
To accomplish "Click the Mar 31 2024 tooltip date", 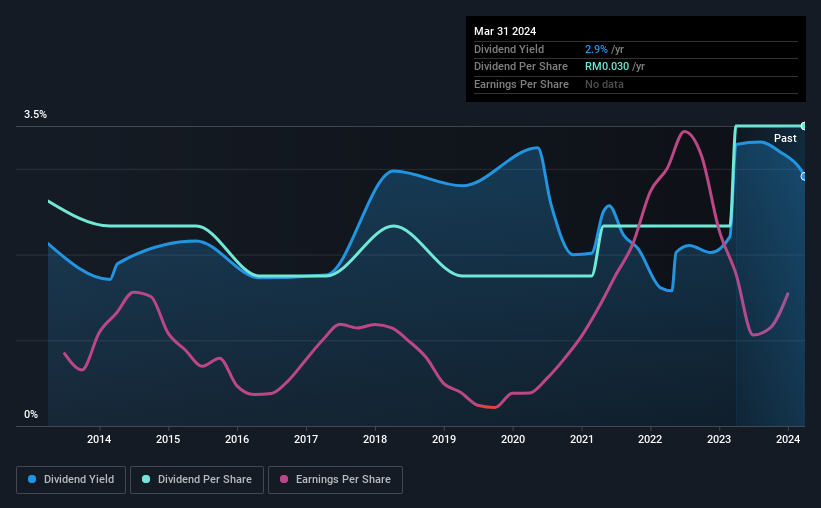I will tap(505, 31).
